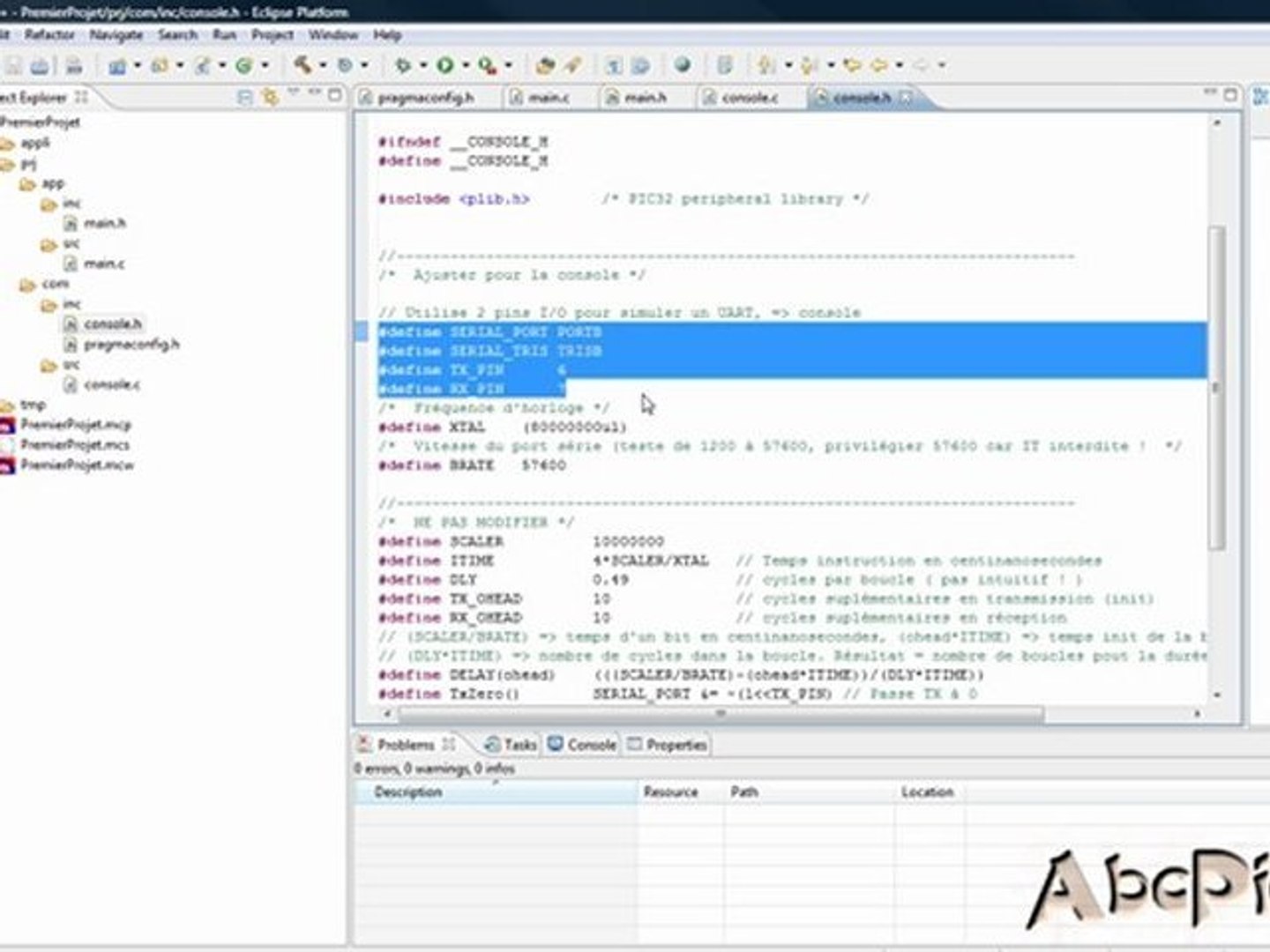
Task: Maximize the editor area
Action: click(x=1230, y=94)
